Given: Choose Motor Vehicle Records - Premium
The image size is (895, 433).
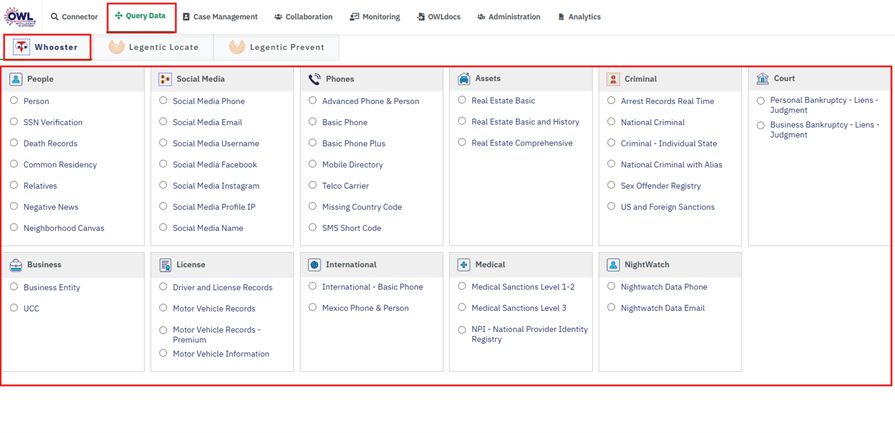Looking at the screenshot, I should 163,330.
